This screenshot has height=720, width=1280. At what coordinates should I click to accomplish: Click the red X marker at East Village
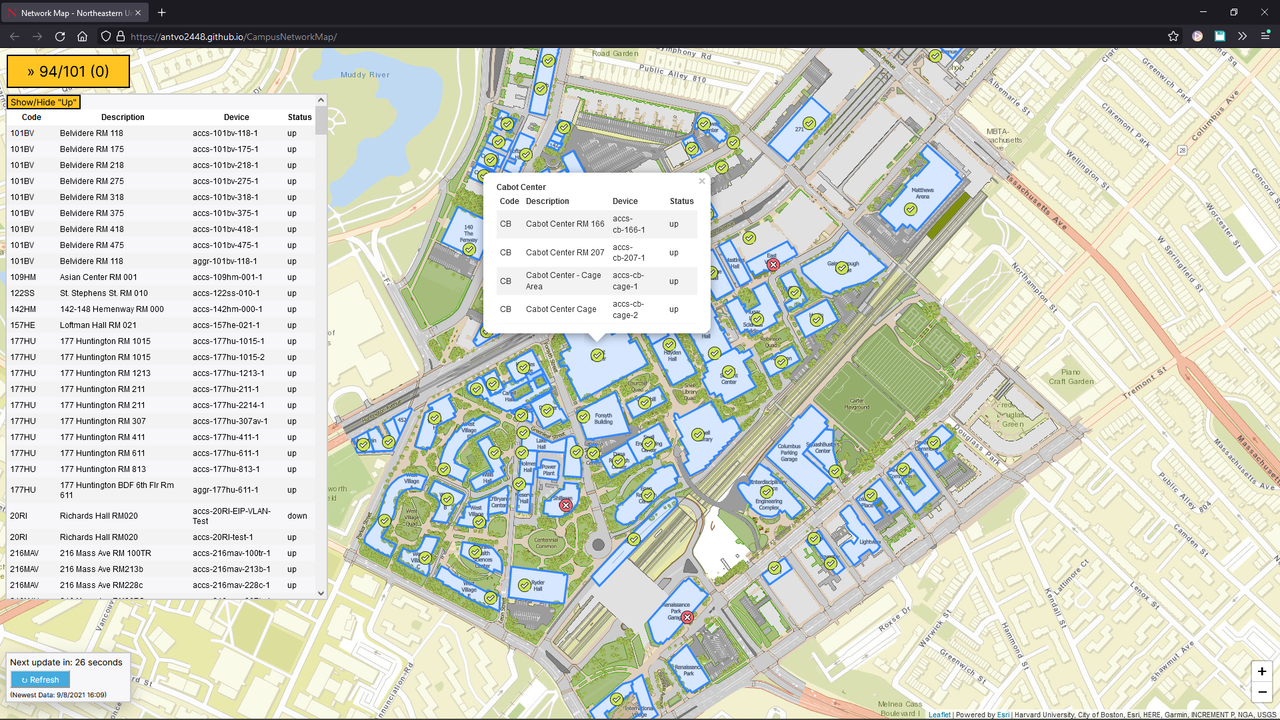click(x=773, y=264)
